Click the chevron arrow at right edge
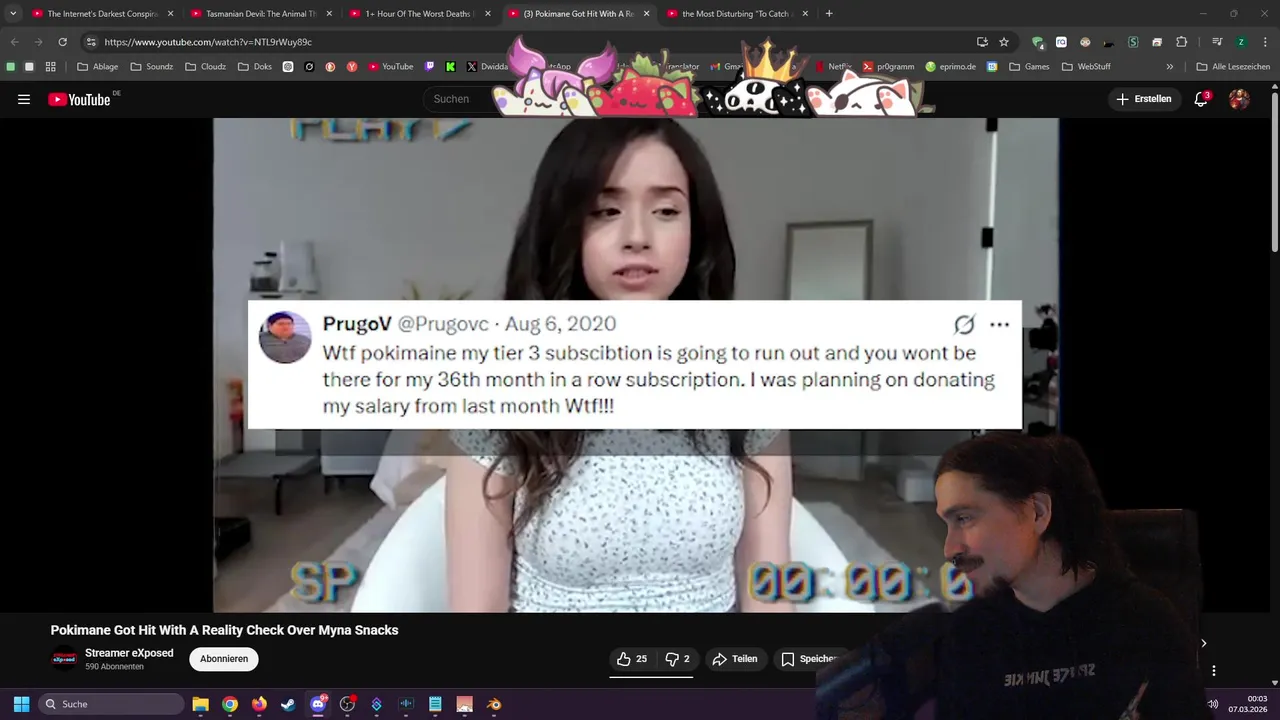The image size is (1280, 720). (1204, 643)
